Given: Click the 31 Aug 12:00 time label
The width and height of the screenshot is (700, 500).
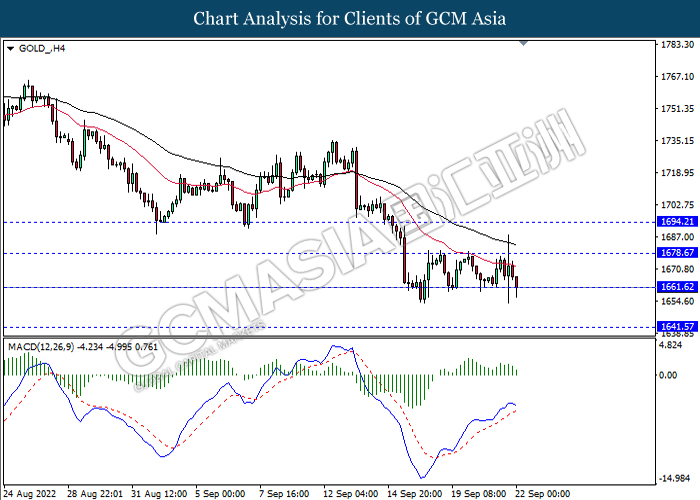Looking at the screenshot, I should (159, 494).
